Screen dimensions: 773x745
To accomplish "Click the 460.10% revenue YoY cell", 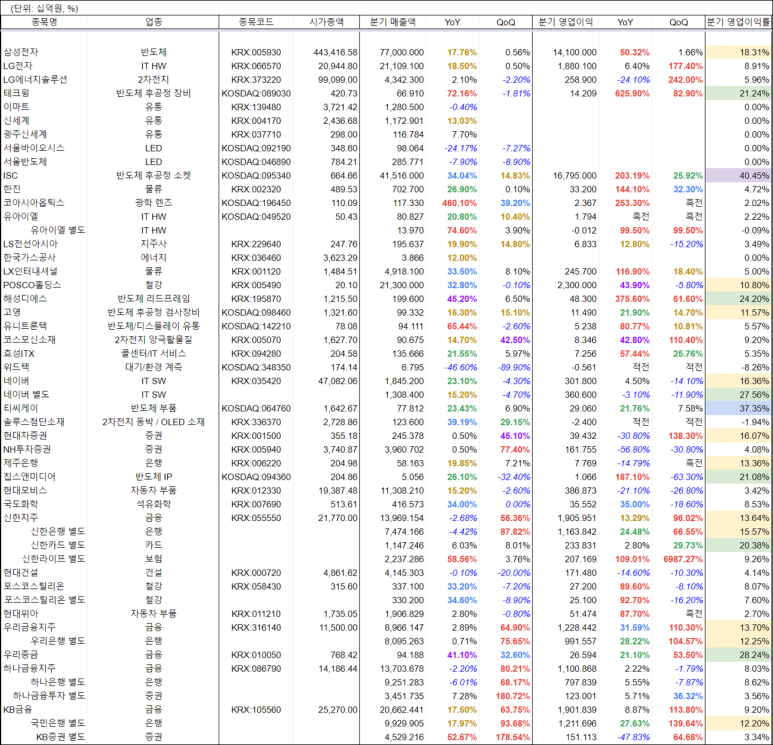I will (x=459, y=203).
